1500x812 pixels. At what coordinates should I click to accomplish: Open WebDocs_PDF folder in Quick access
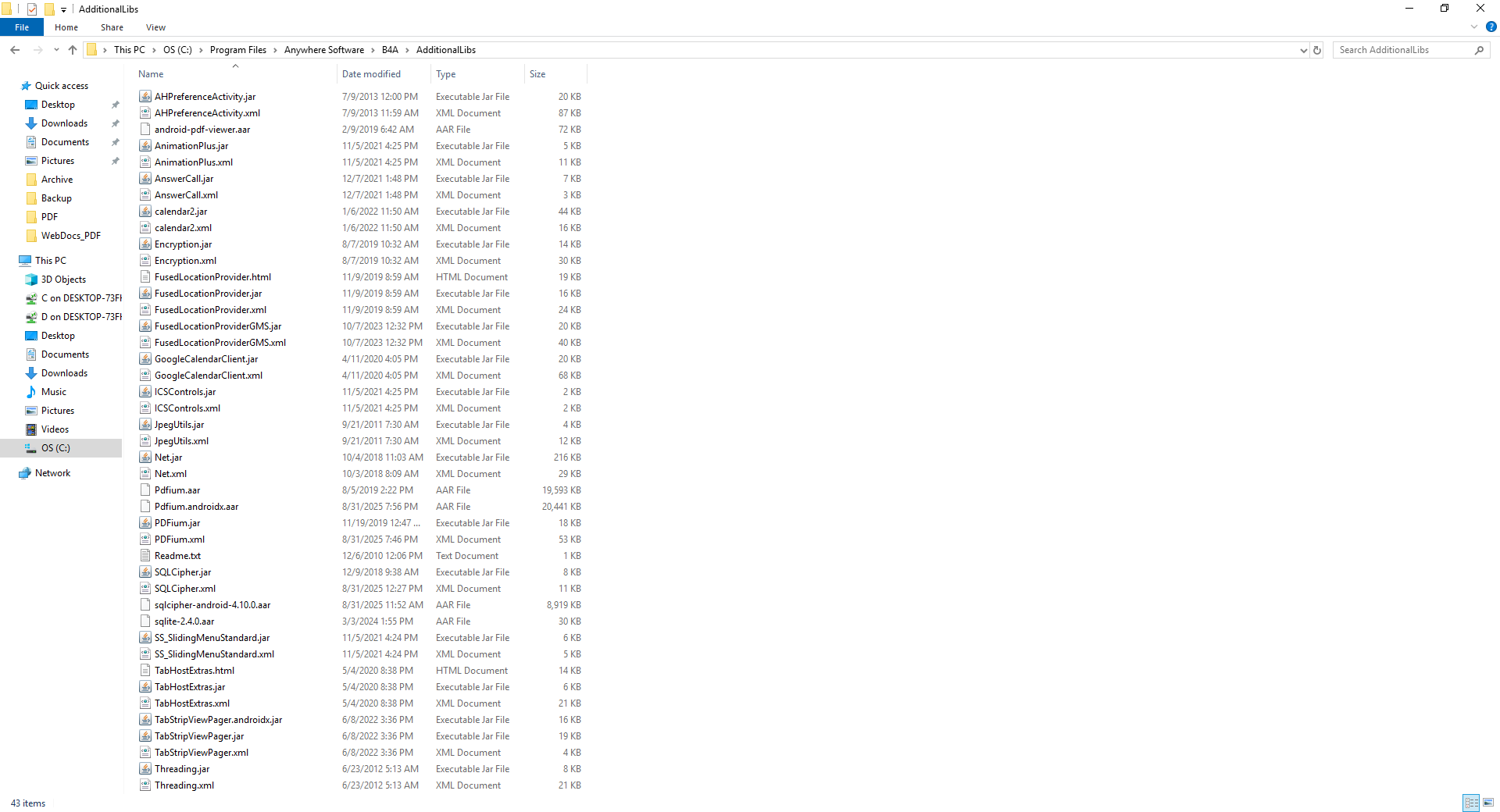pyautogui.click(x=70, y=236)
